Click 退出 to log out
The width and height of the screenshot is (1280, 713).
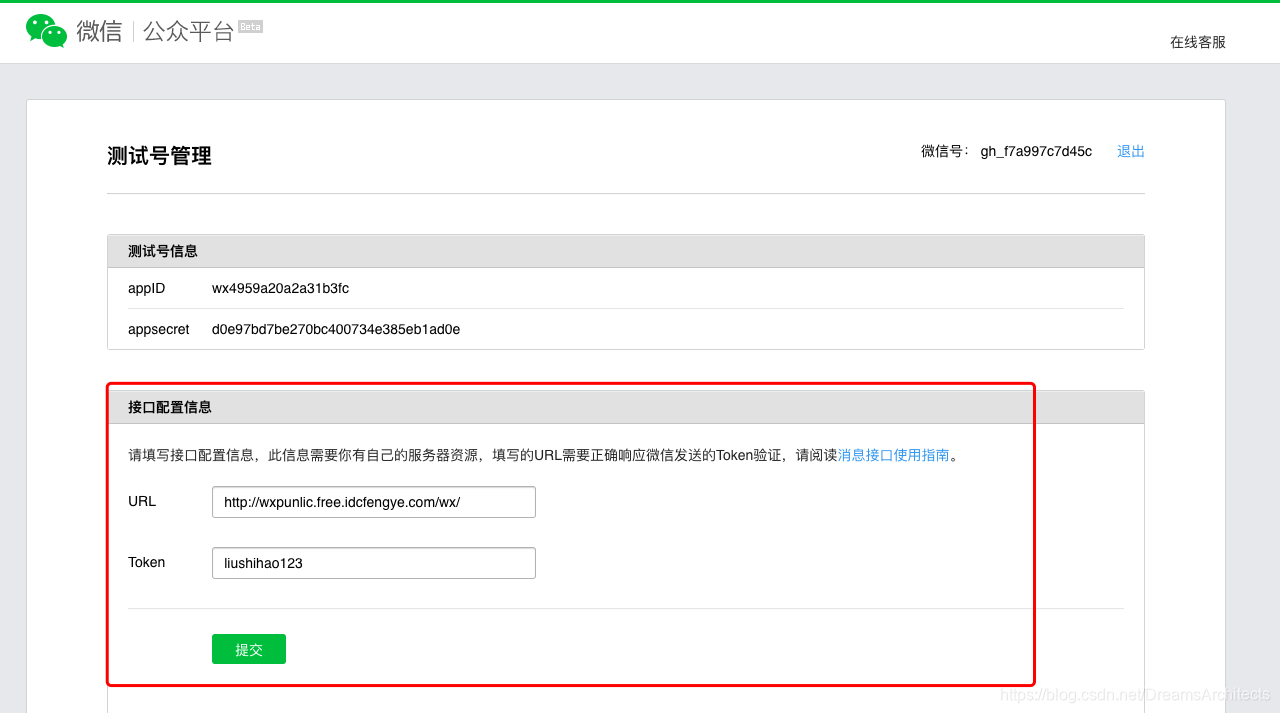1131,151
